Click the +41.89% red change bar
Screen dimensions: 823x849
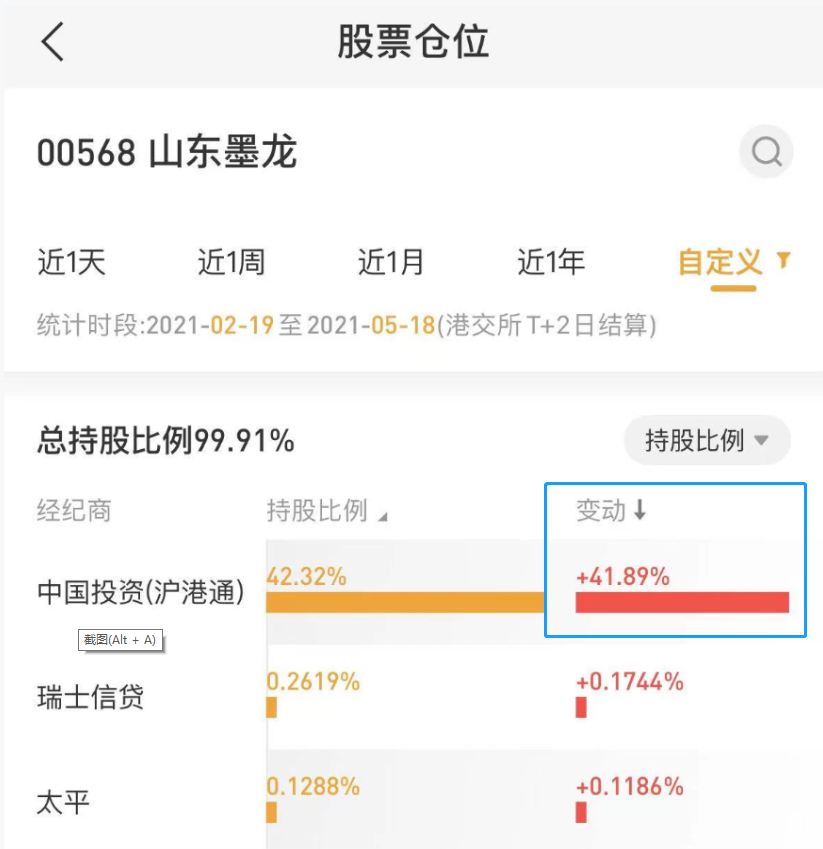pyautogui.click(x=682, y=602)
